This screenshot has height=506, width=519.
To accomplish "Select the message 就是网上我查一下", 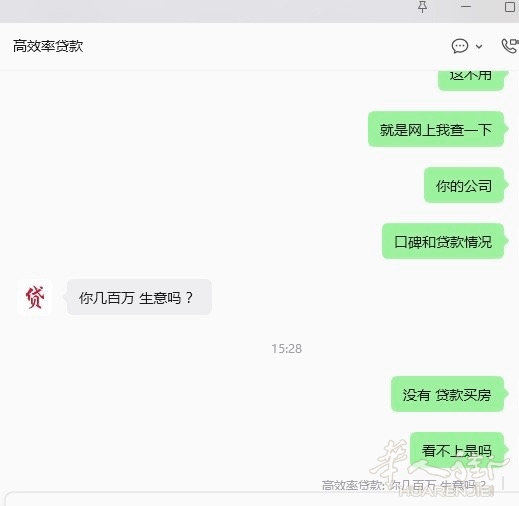I will (436, 129).
